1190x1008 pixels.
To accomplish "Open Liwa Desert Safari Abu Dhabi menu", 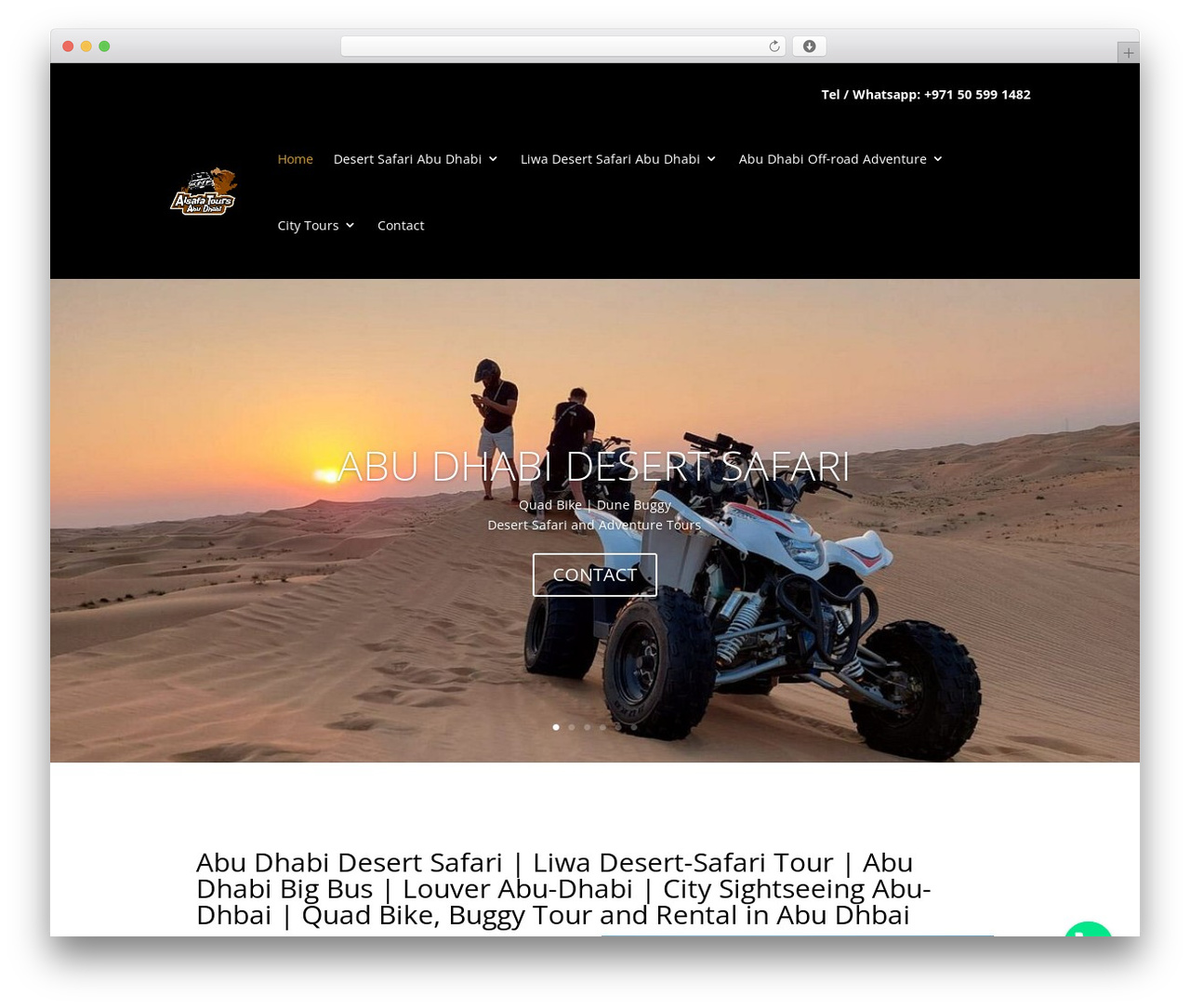I will coord(610,159).
